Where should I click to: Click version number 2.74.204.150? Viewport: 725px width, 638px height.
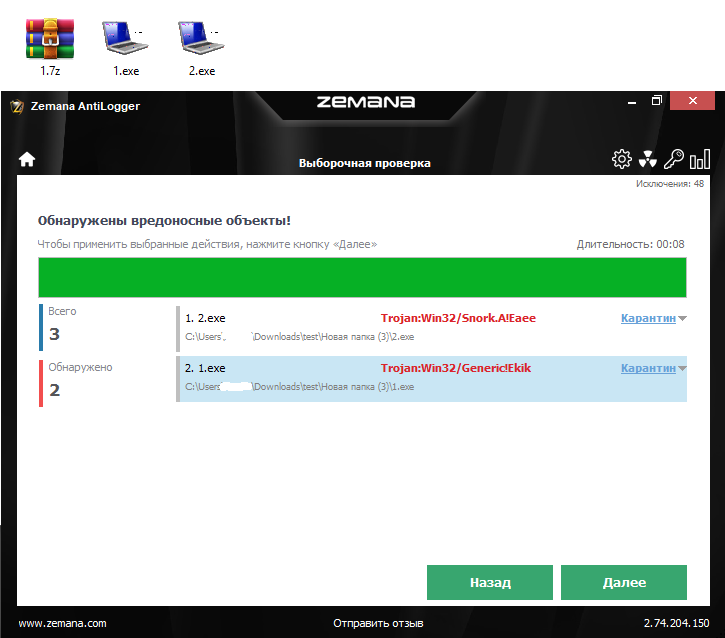pyautogui.click(x=676, y=623)
